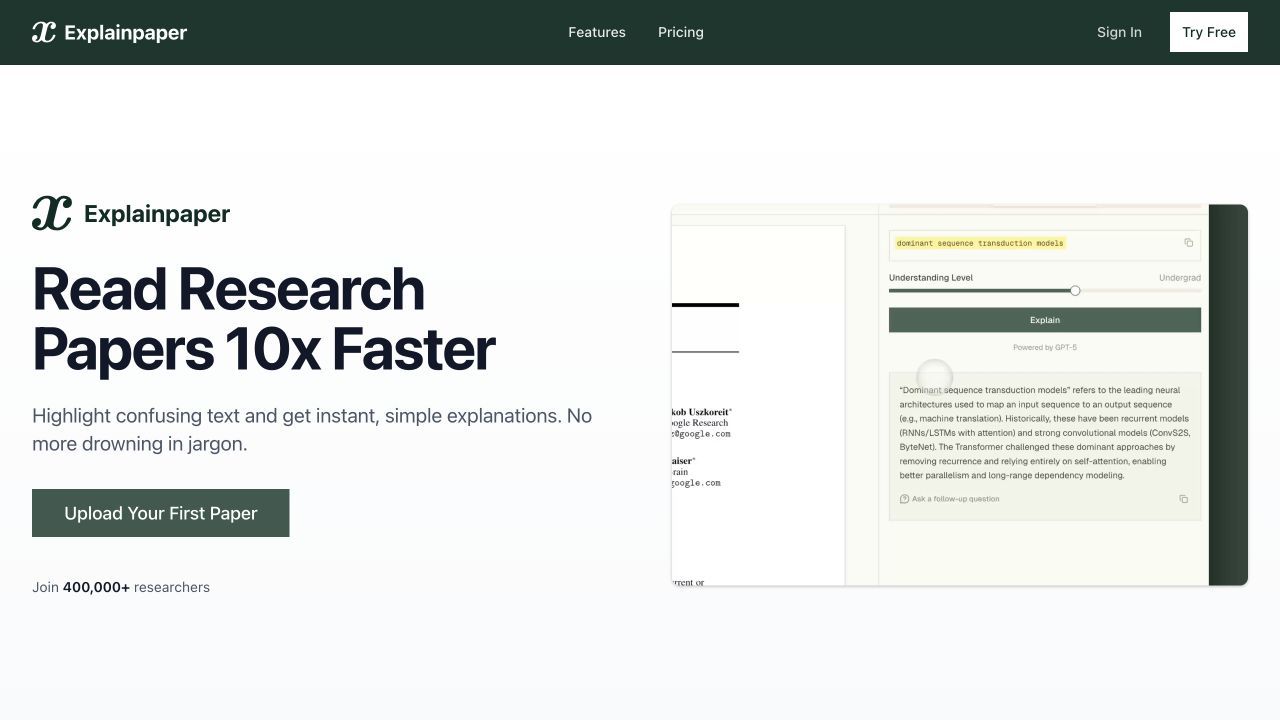
Task: Click the research paper preview page
Action: [x=758, y=405]
